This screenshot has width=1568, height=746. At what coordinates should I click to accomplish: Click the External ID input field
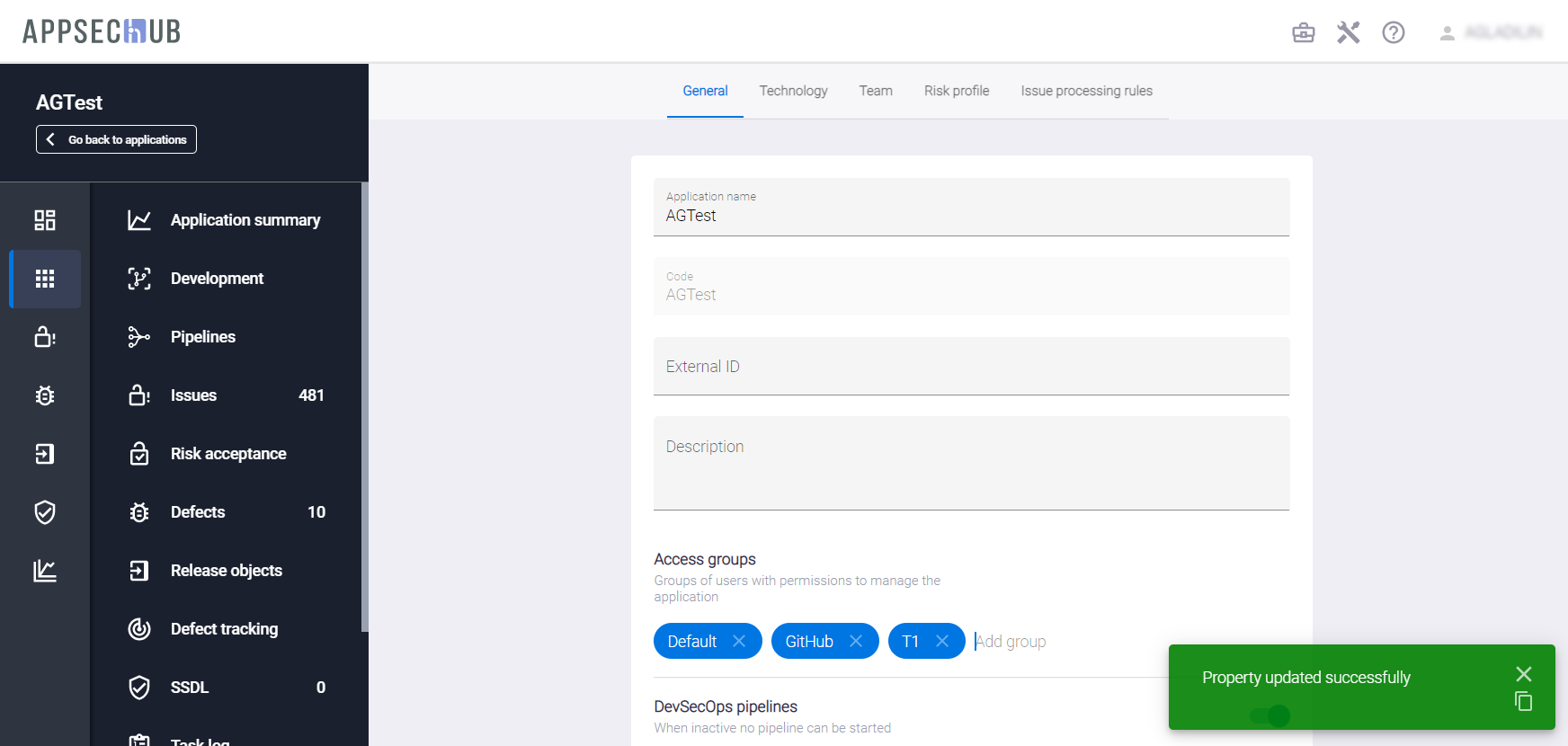[971, 367]
